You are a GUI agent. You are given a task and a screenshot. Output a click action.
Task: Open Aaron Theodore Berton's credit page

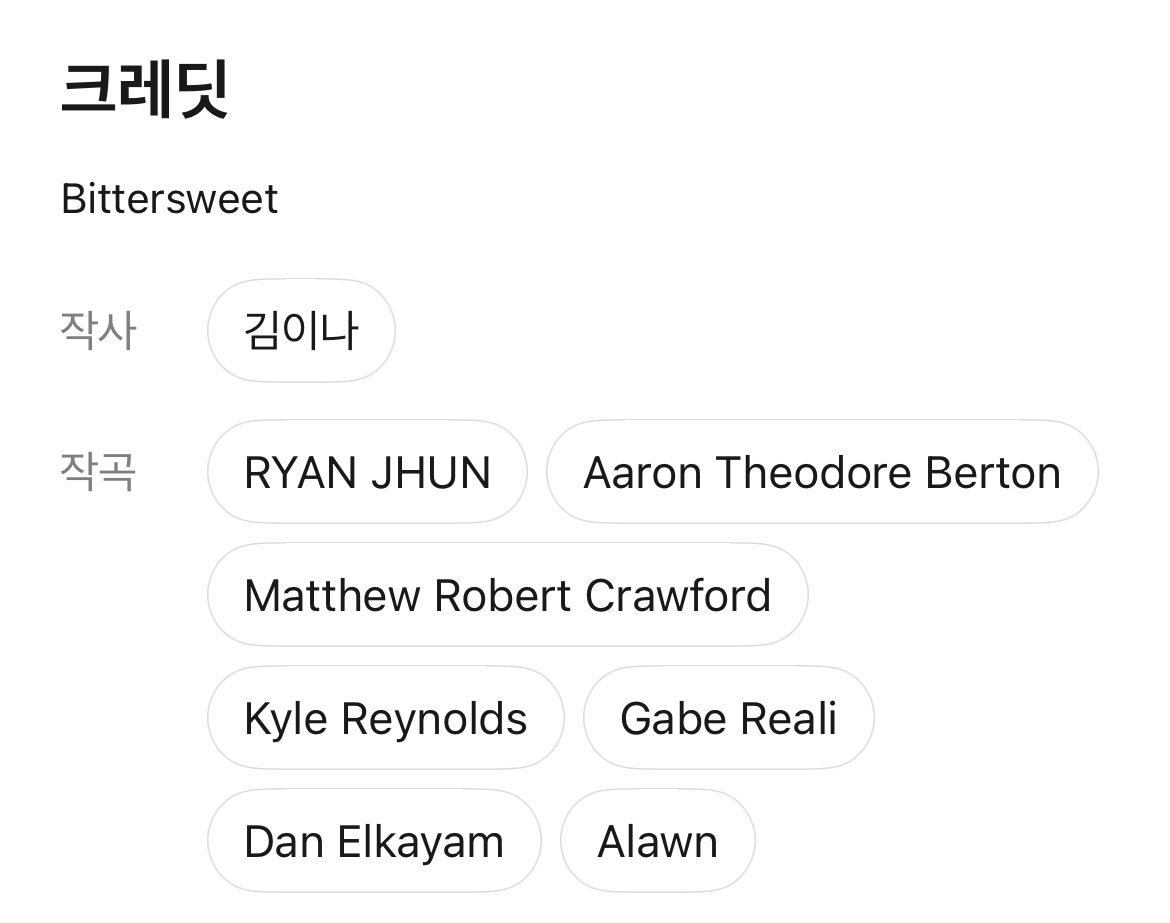tap(821, 472)
